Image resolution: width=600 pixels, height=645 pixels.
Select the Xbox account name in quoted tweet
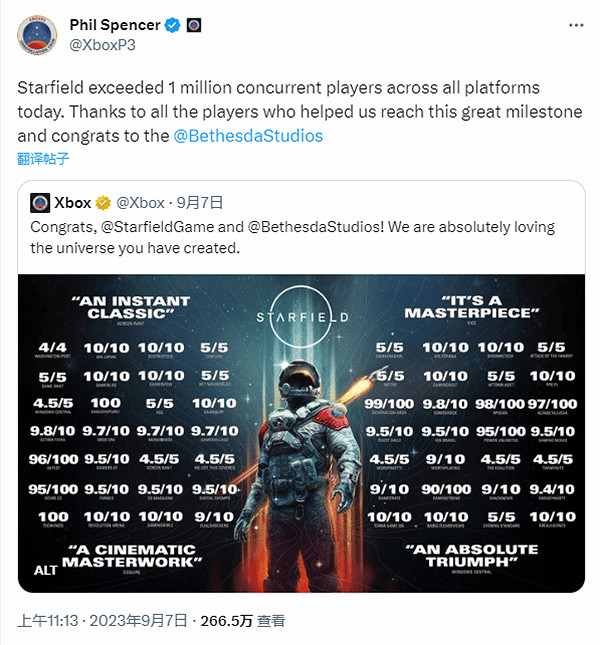point(73,204)
